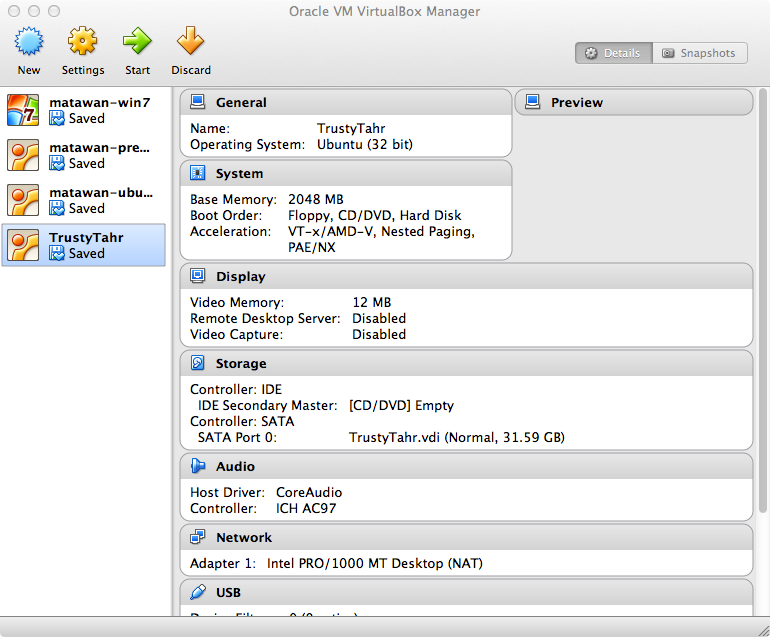Click the Settings label under the gear
Image resolution: width=770 pixels, height=637 pixels.
[83, 70]
